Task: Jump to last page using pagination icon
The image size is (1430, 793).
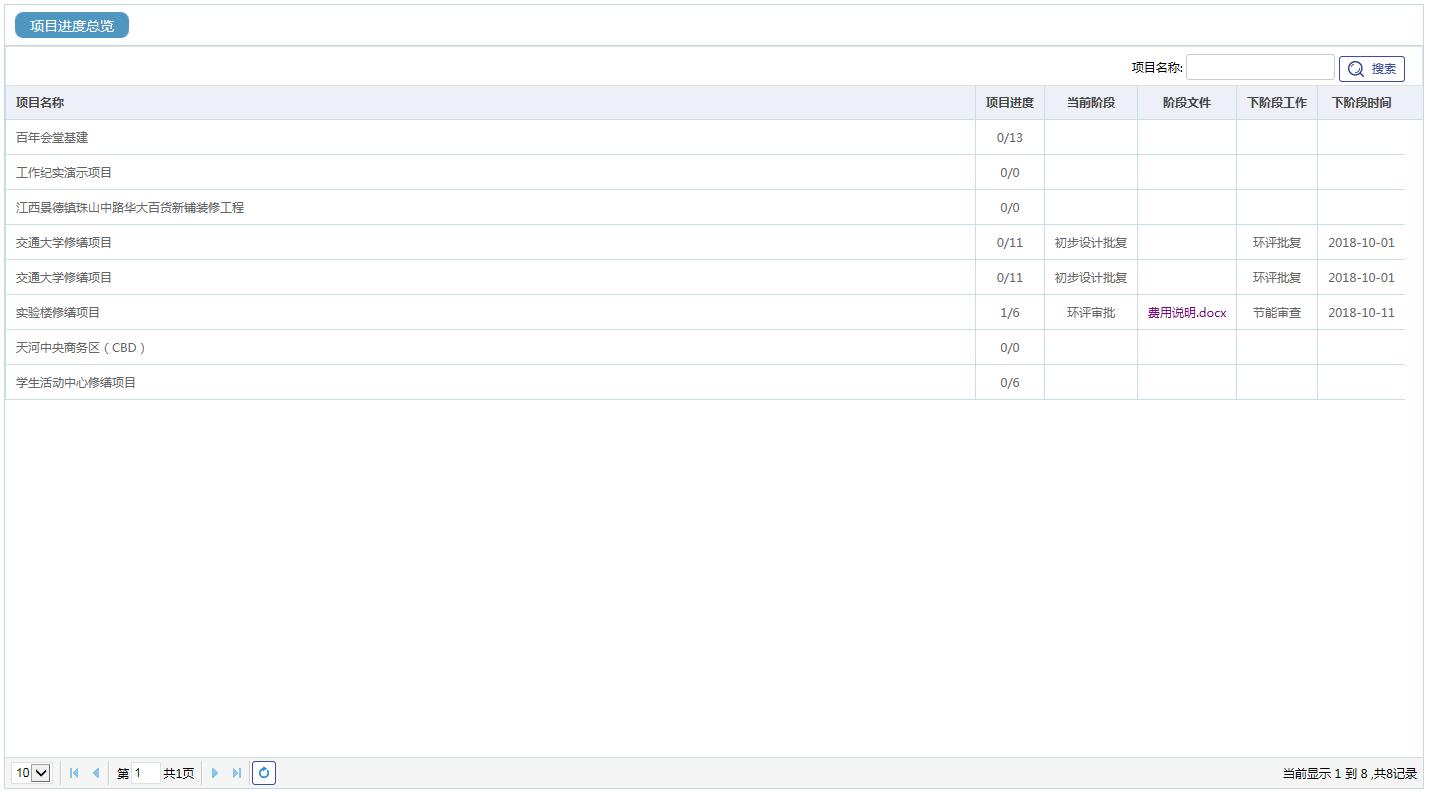Action: point(237,773)
